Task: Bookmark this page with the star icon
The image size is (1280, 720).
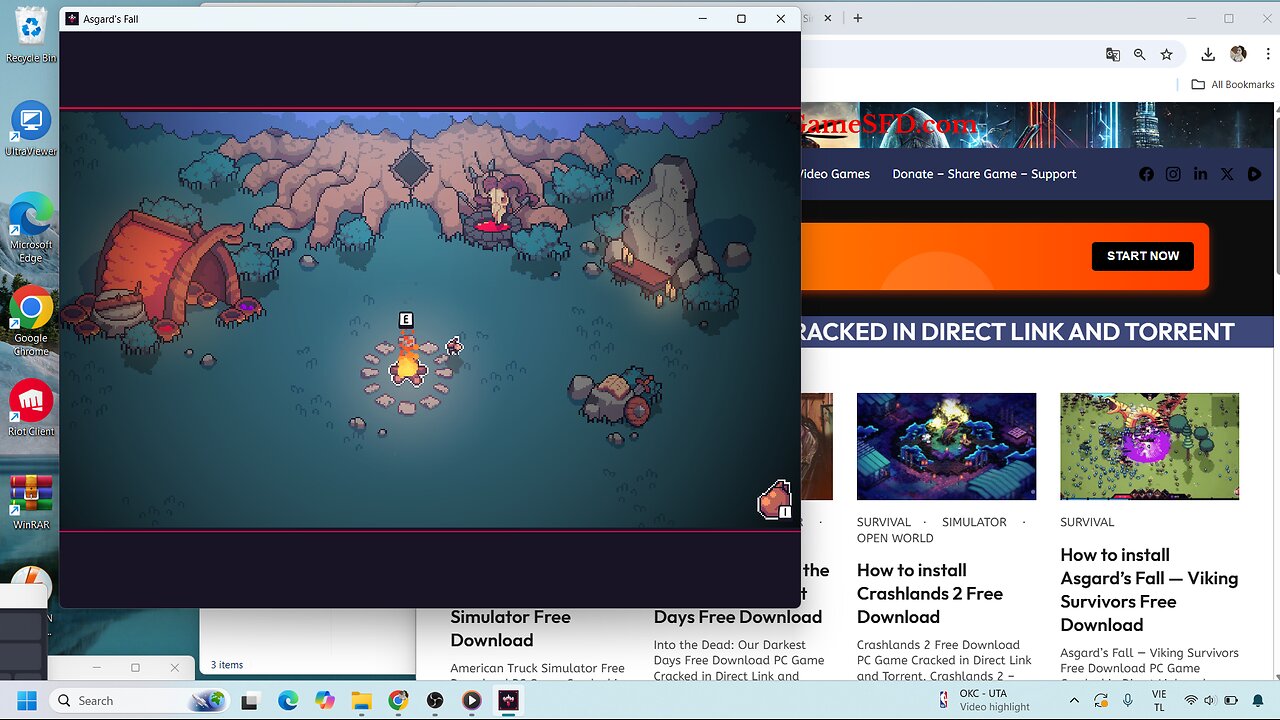Action: click(1166, 55)
